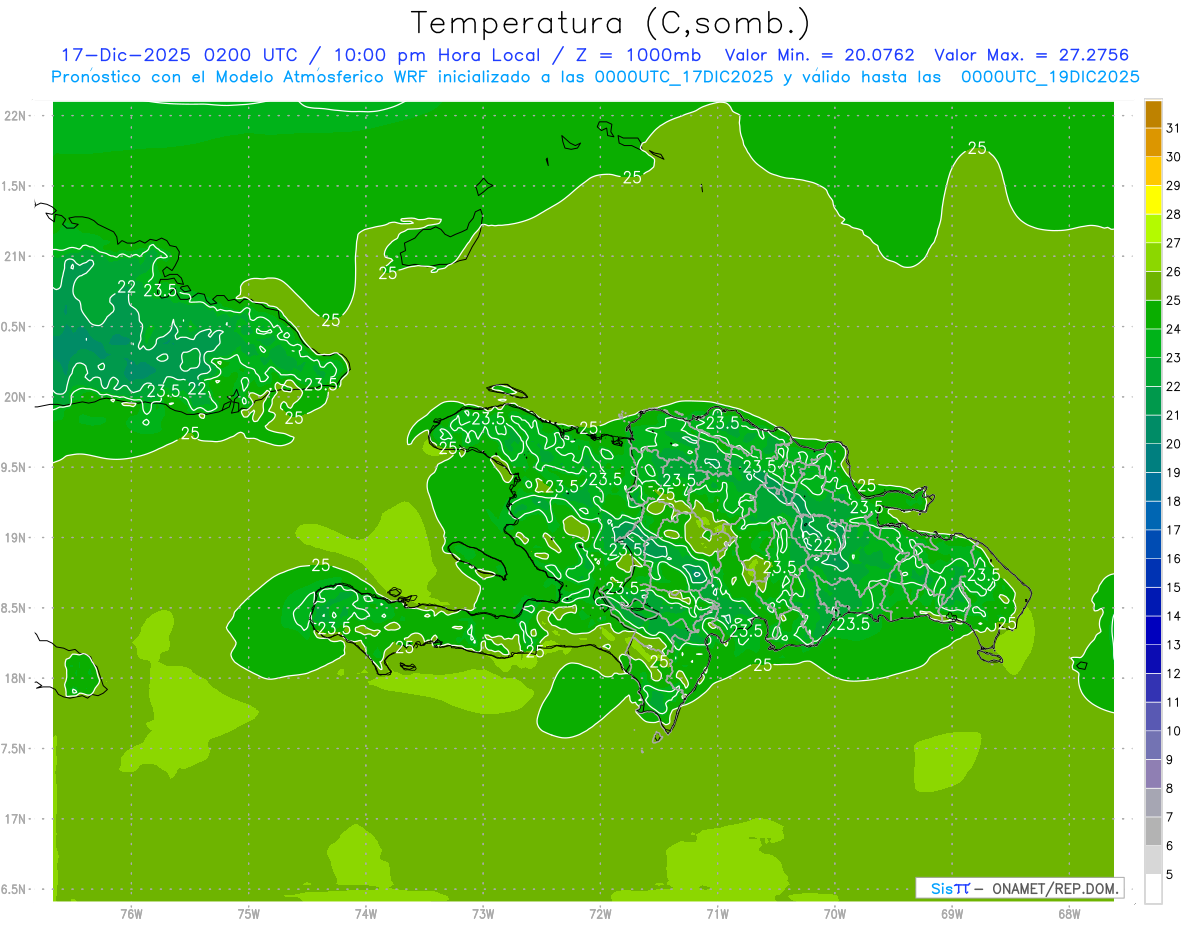This screenshot has height=927, width=1200.
Task: Pick the legend swatch between 26 and 27
Action: 1153,258
